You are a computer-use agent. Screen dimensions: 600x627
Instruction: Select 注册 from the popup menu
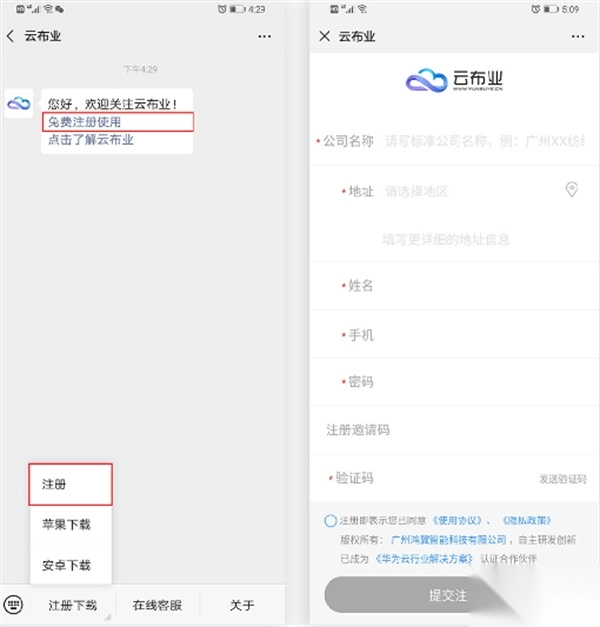coord(70,484)
